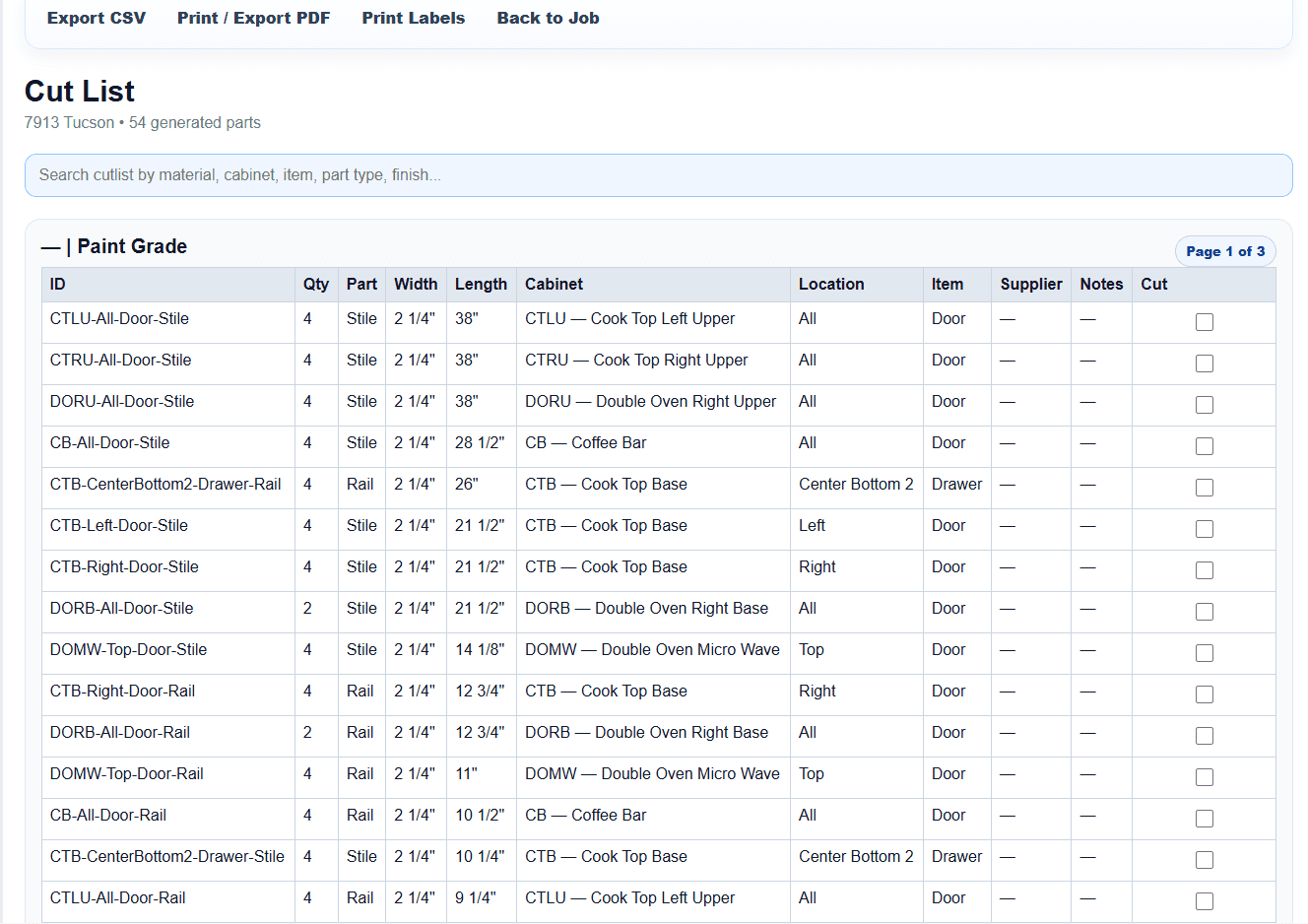The image size is (1308, 924).
Task: Focus the cutlist search field
Action: (x=658, y=175)
